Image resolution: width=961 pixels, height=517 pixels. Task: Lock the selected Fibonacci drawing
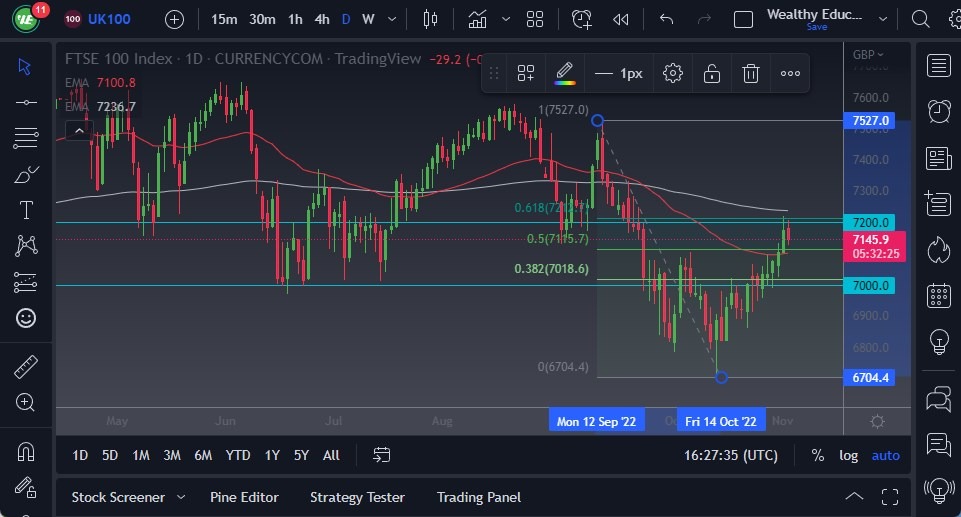(712, 74)
